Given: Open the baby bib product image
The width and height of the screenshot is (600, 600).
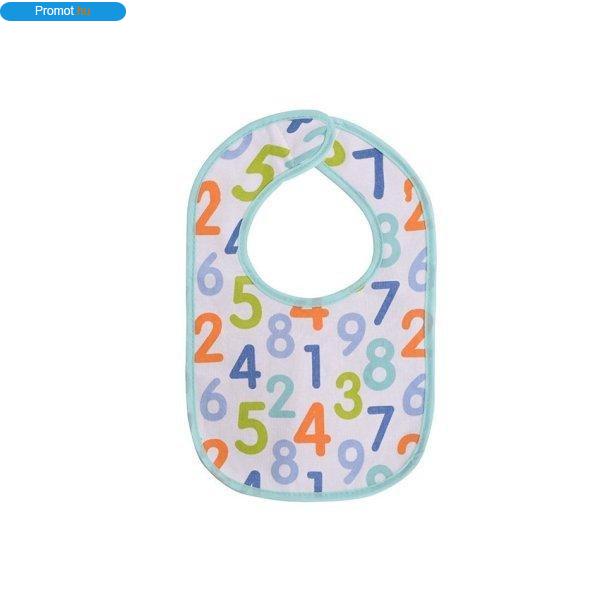Looking at the screenshot, I should (x=312, y=305).
